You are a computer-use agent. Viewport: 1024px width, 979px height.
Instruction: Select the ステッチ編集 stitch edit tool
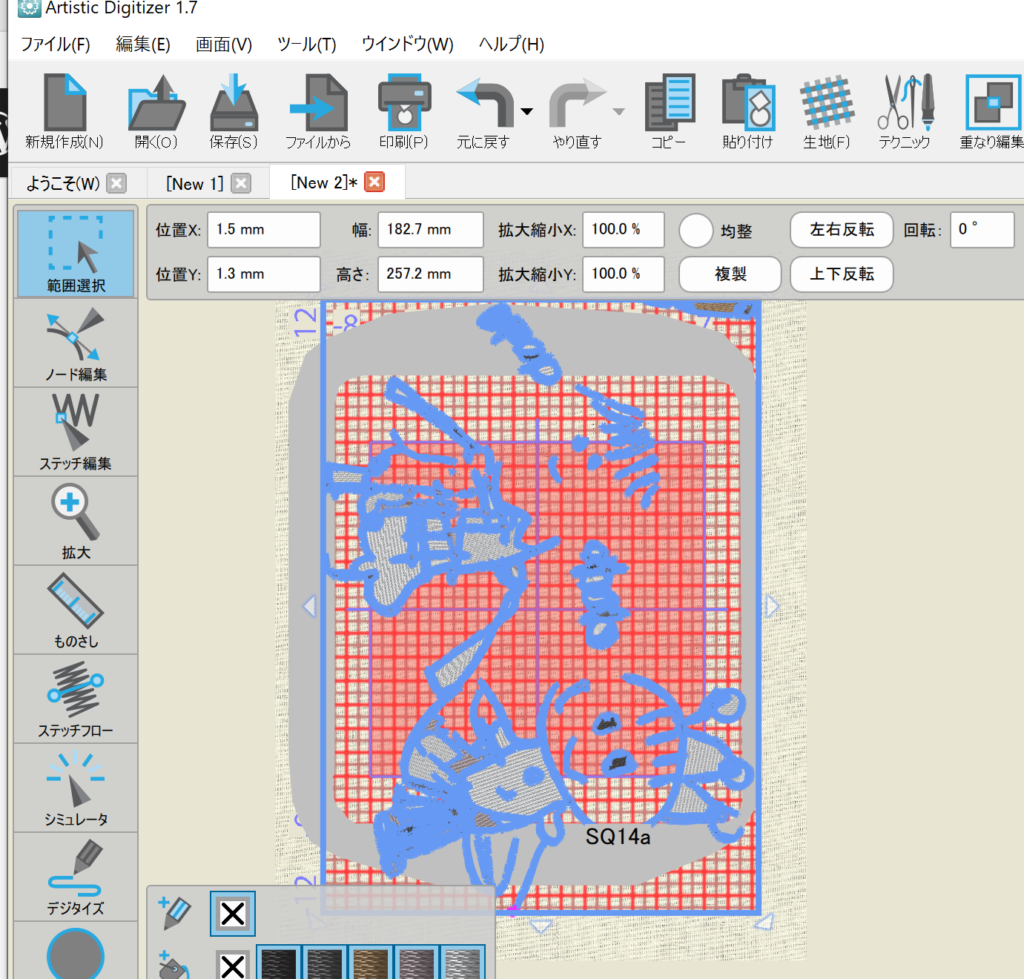pyautogui.click(x=76, y=432)
